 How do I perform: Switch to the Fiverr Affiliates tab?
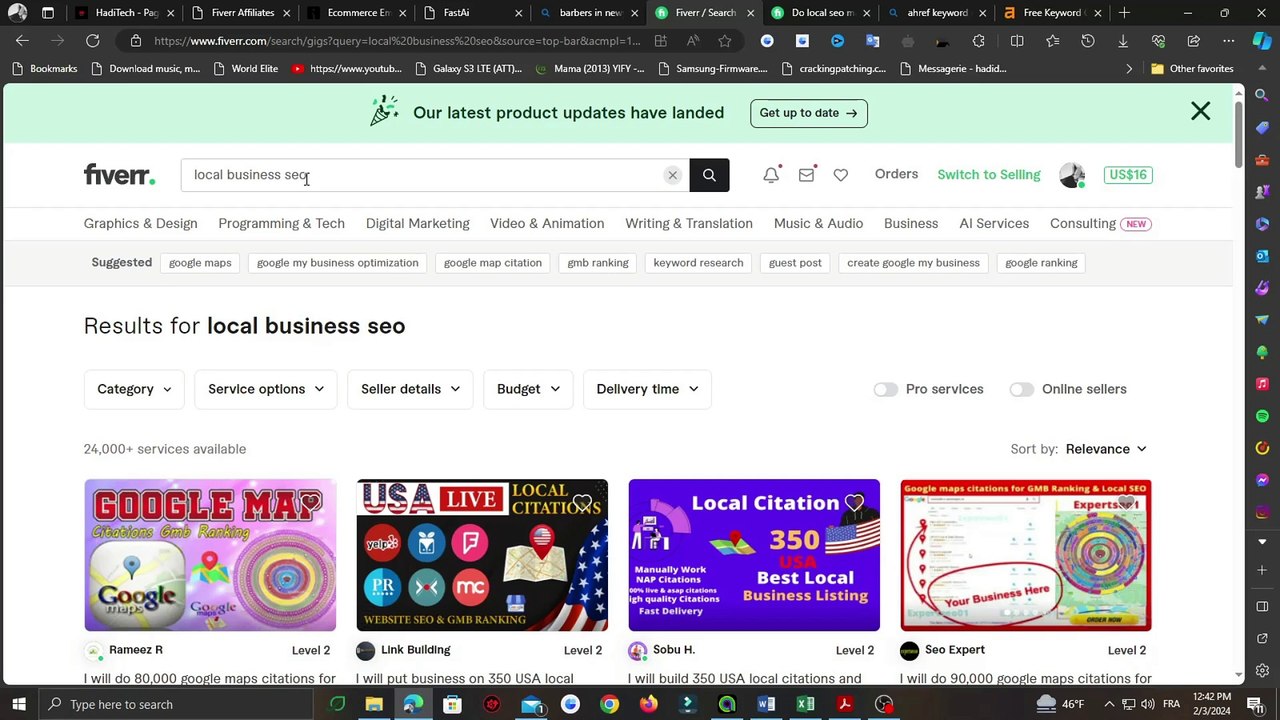(235, 13)
